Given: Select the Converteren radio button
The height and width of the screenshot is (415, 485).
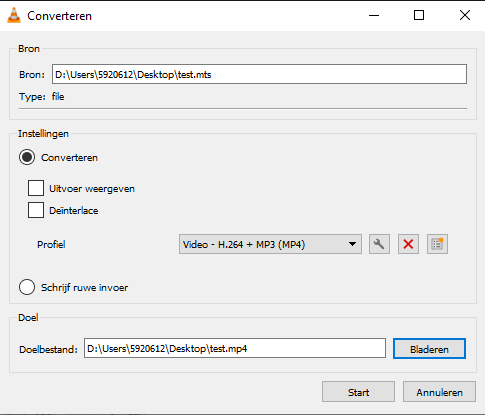Looking at the screenshot, I should coord(27,157).
